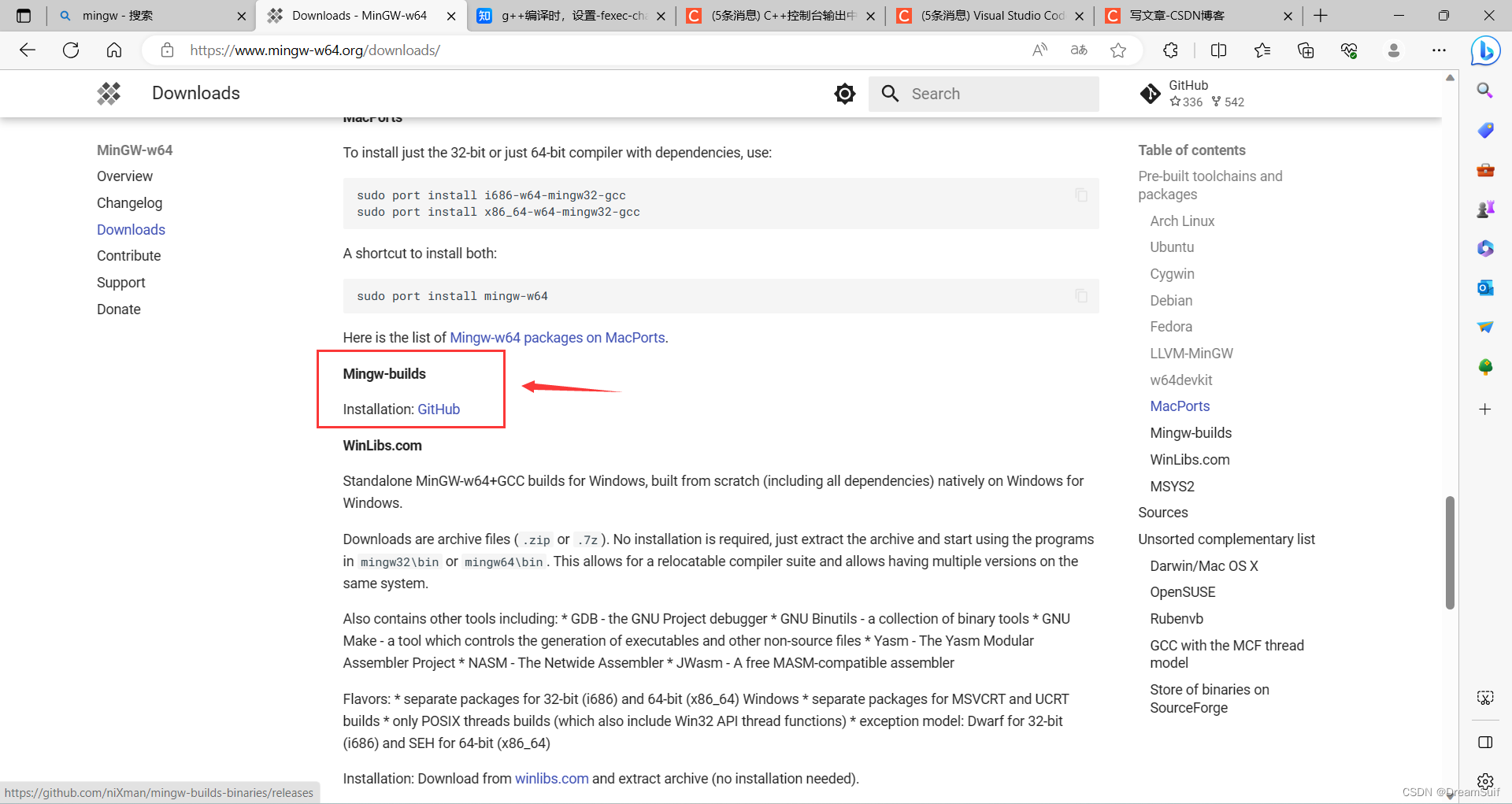Screen dimensions: 1512x804
Task: Close the Downloads - MinGW-w64 tab
Action: tap(451, 16)
